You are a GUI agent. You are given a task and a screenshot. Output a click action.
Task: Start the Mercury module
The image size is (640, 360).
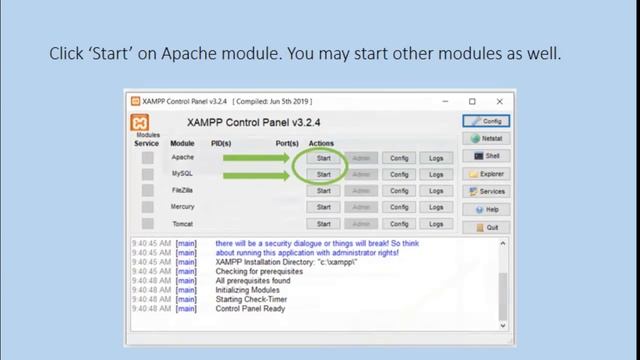click(323, 207)
